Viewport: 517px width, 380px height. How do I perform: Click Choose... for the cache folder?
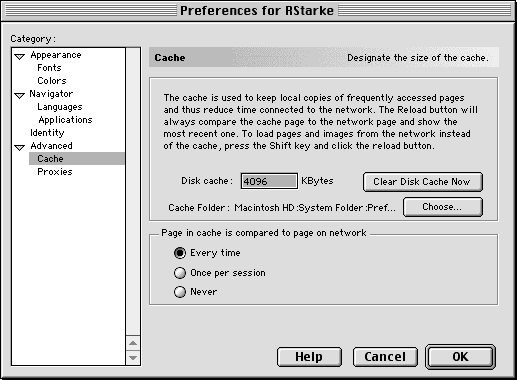443,207
